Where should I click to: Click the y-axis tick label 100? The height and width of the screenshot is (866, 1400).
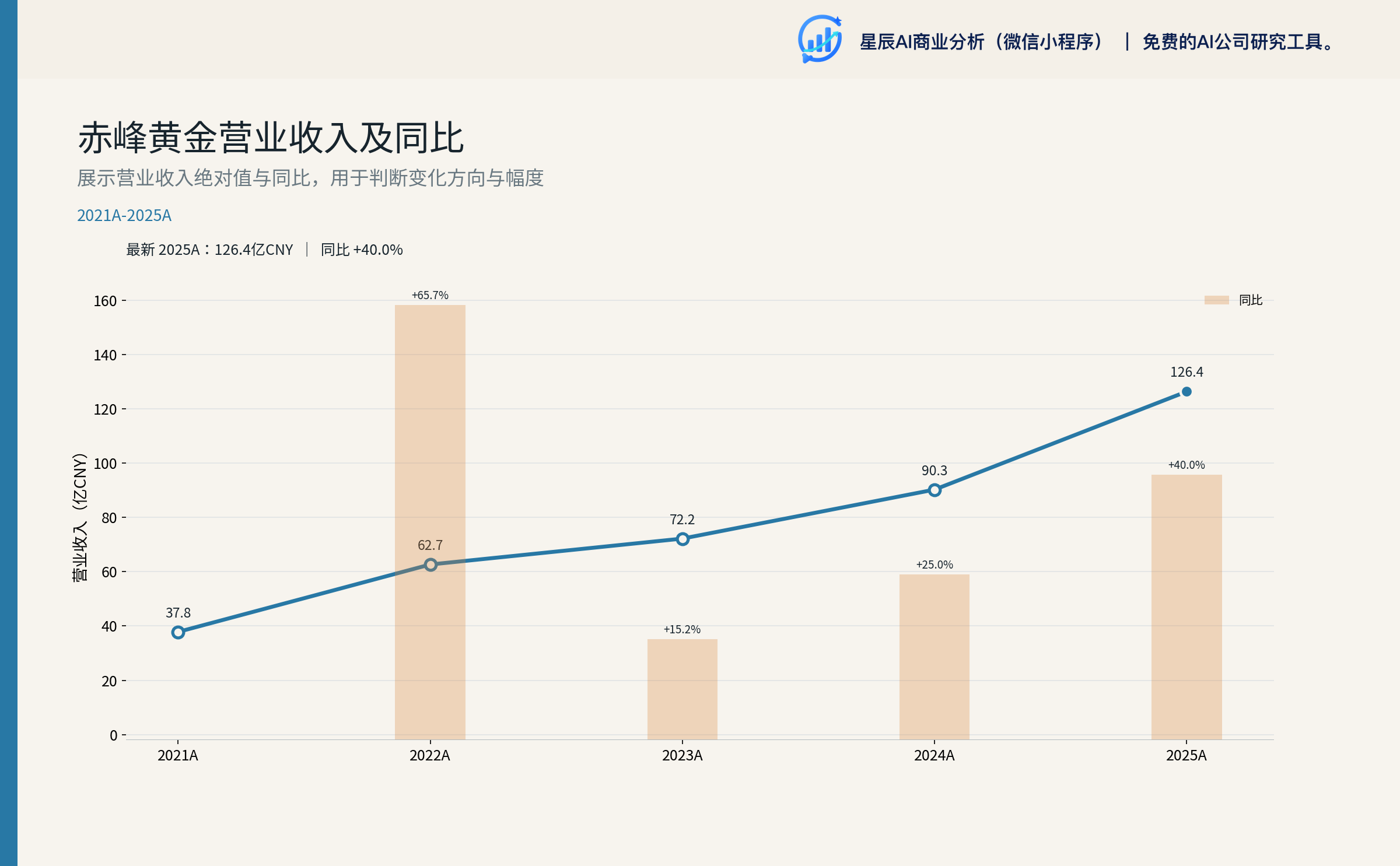click(x=105, y=464)
